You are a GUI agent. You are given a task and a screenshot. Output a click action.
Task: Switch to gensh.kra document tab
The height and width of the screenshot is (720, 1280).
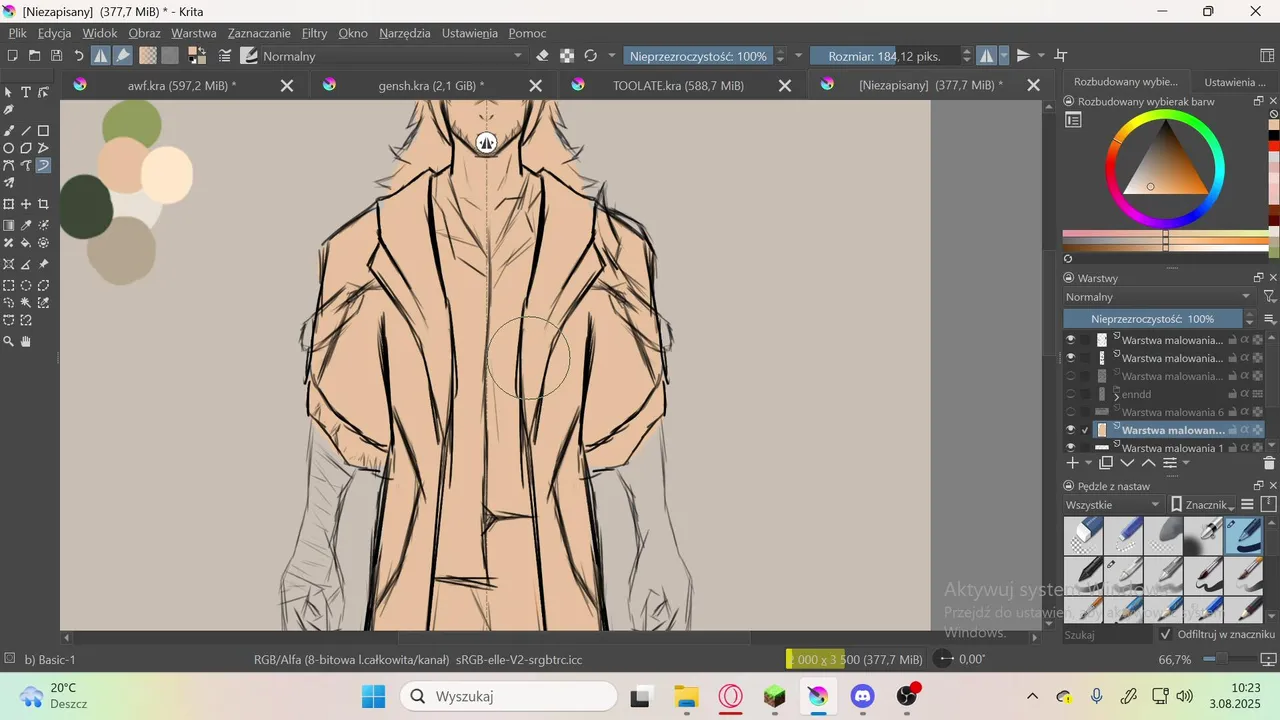(x=431, y=86)
